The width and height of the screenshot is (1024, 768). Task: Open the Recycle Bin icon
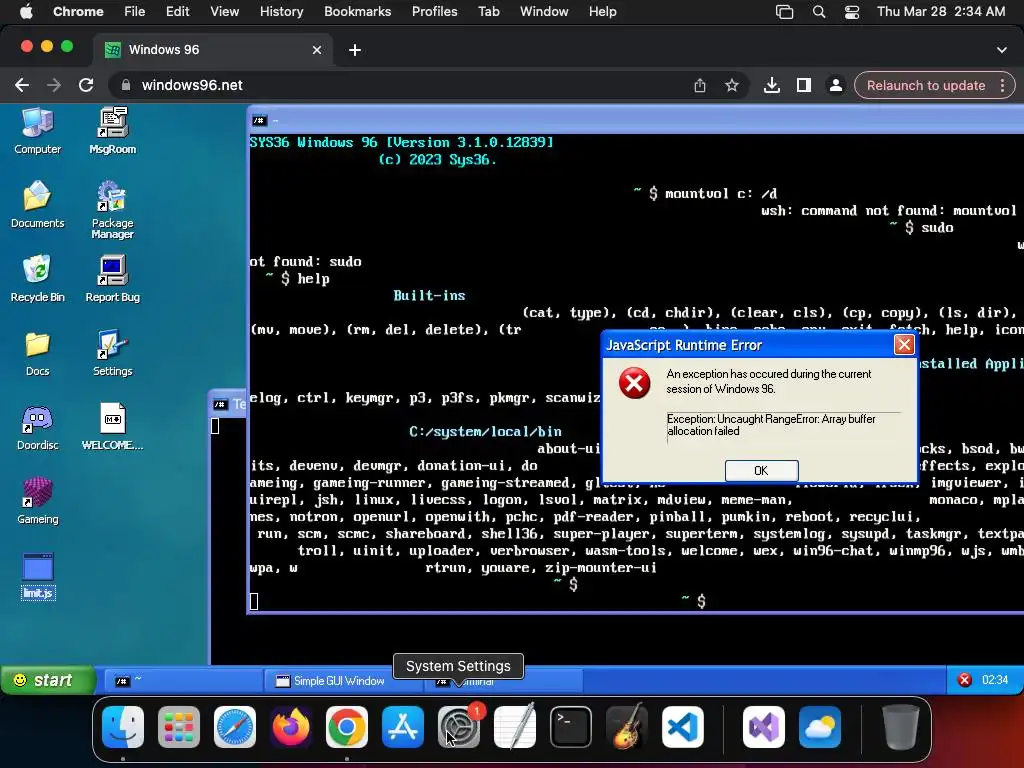[x=37, y=278]
